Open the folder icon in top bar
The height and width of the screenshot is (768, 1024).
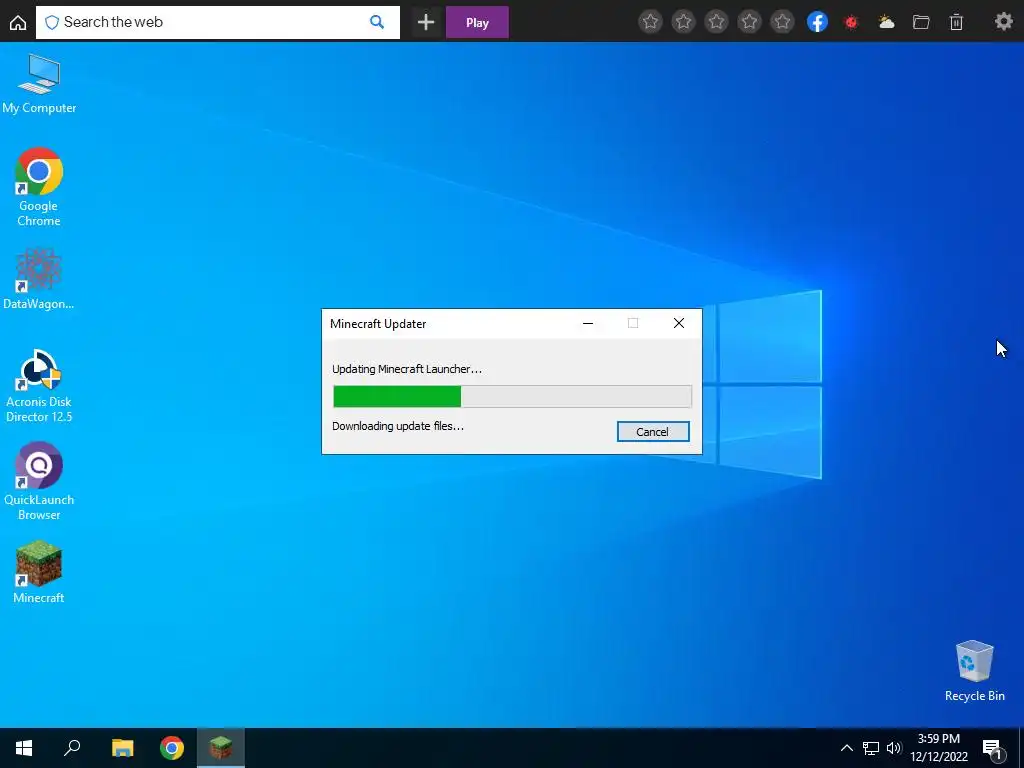point(921,22)
